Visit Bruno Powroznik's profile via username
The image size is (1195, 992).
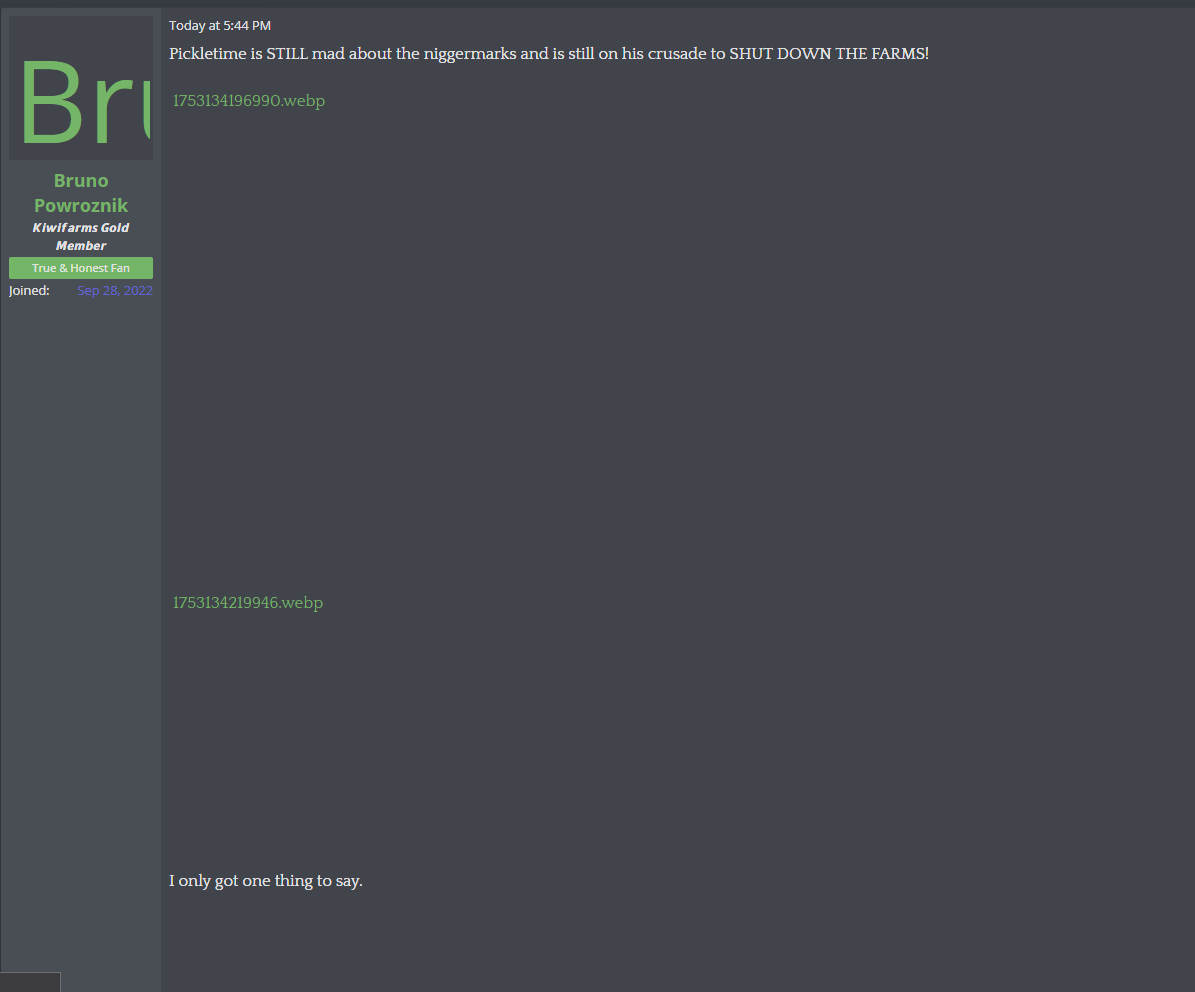pos(81,193)
